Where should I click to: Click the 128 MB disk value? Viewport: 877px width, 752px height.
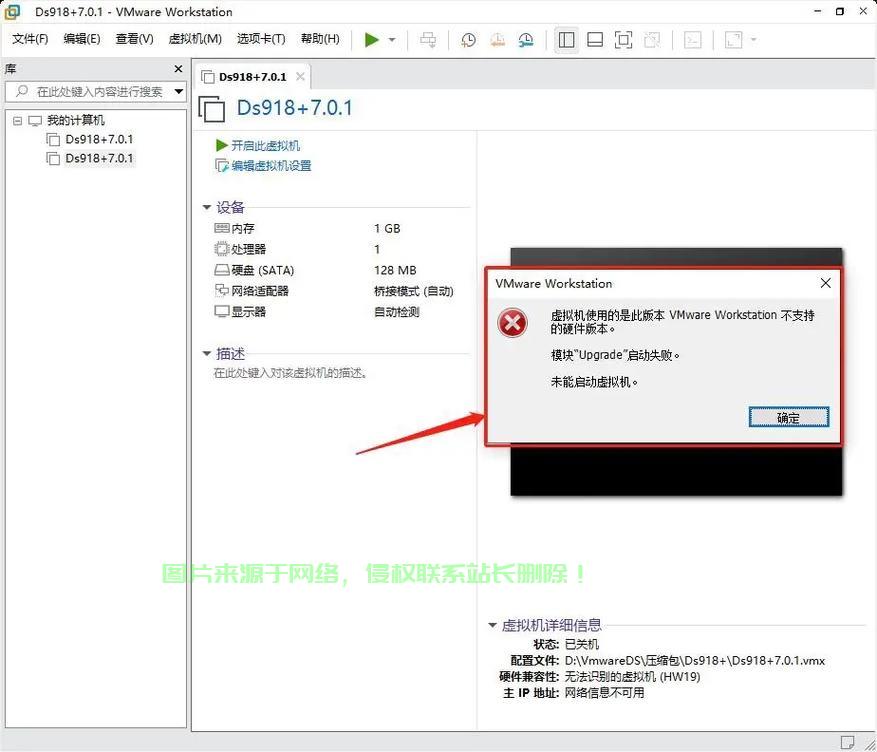[x=395, y=270]
